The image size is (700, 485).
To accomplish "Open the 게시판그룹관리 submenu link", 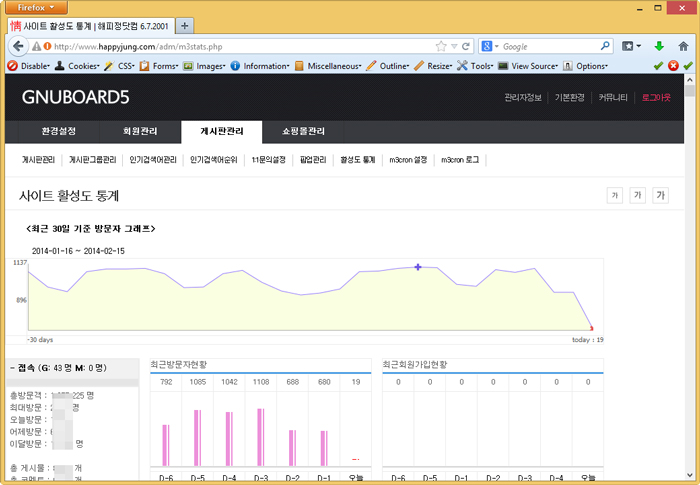I will click(x=92, y=159).
